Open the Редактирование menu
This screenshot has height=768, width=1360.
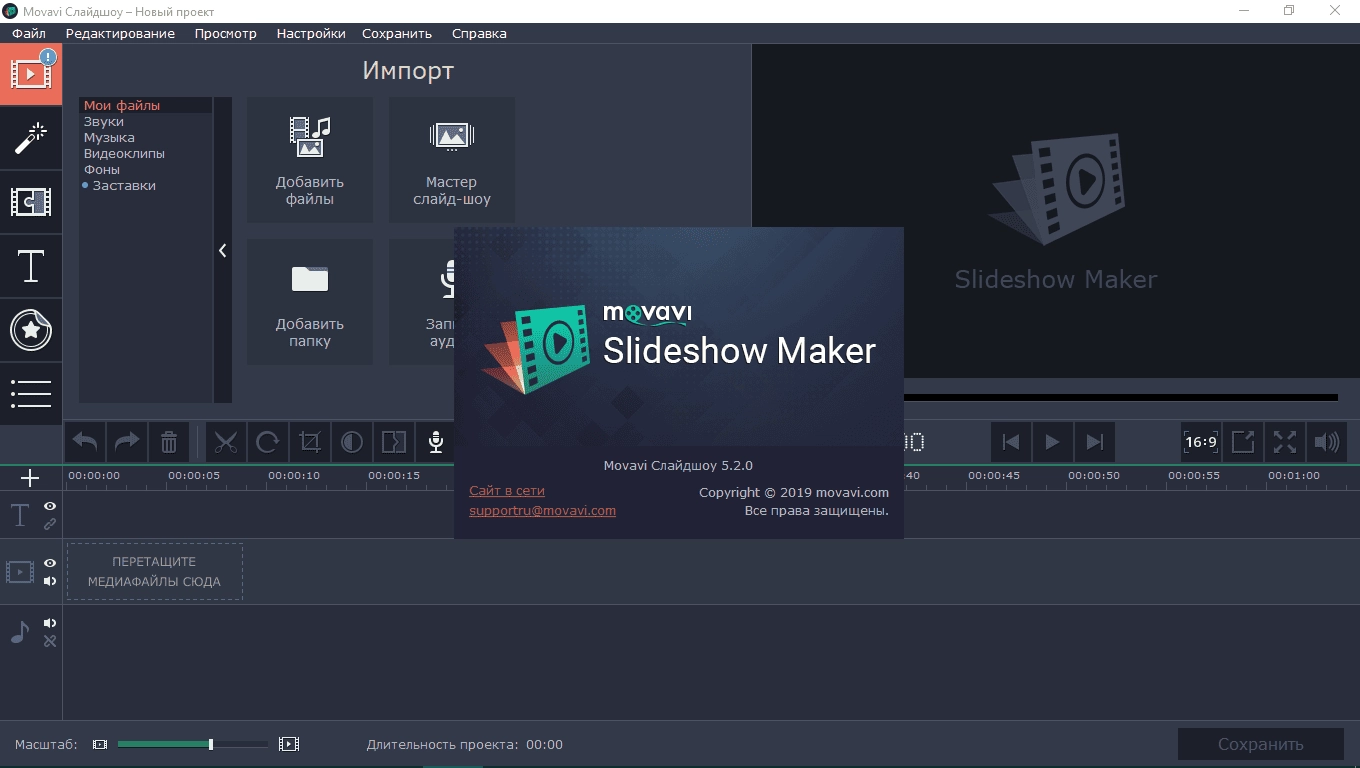click(120, 33)
